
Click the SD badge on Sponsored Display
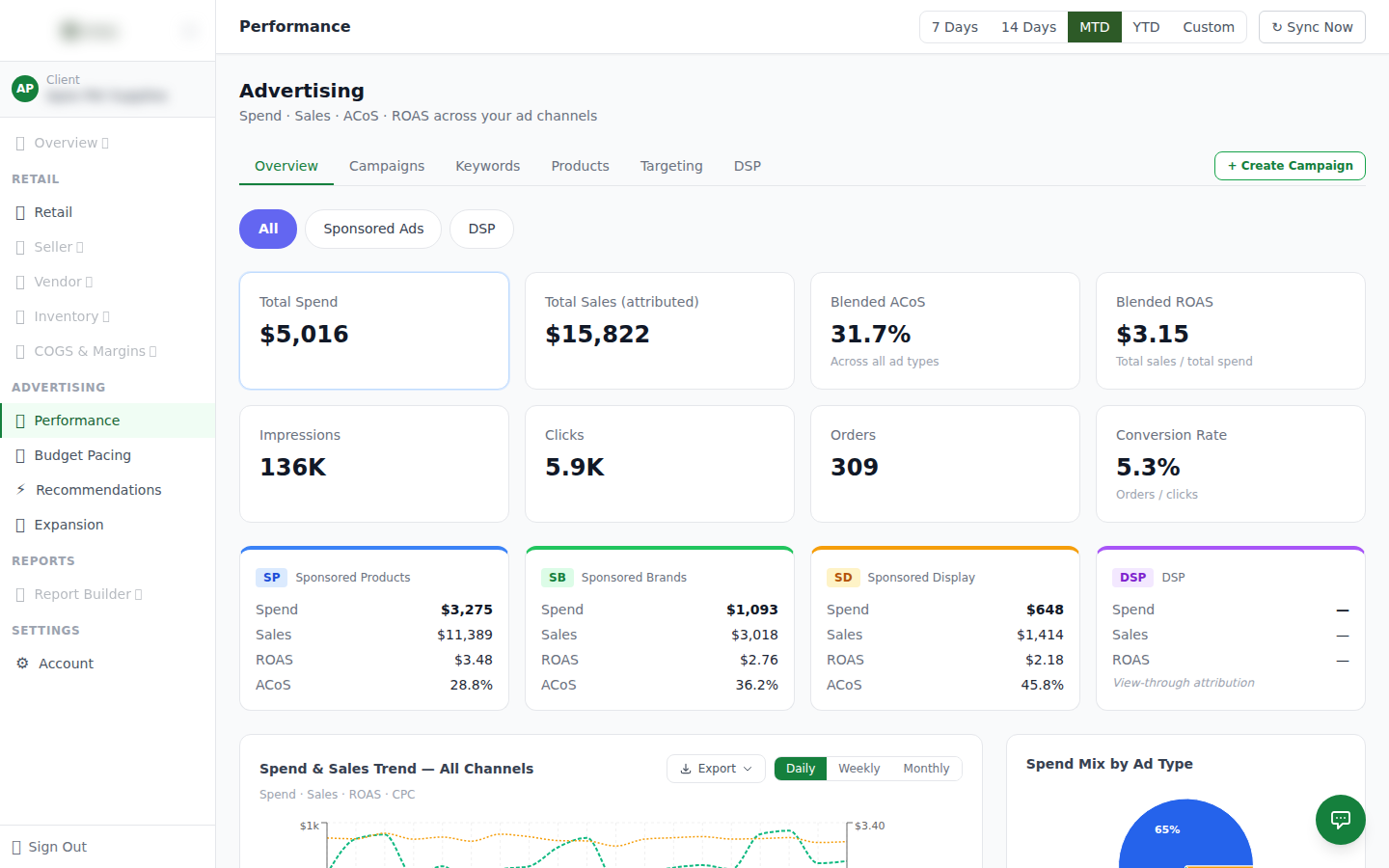(843, 578)
